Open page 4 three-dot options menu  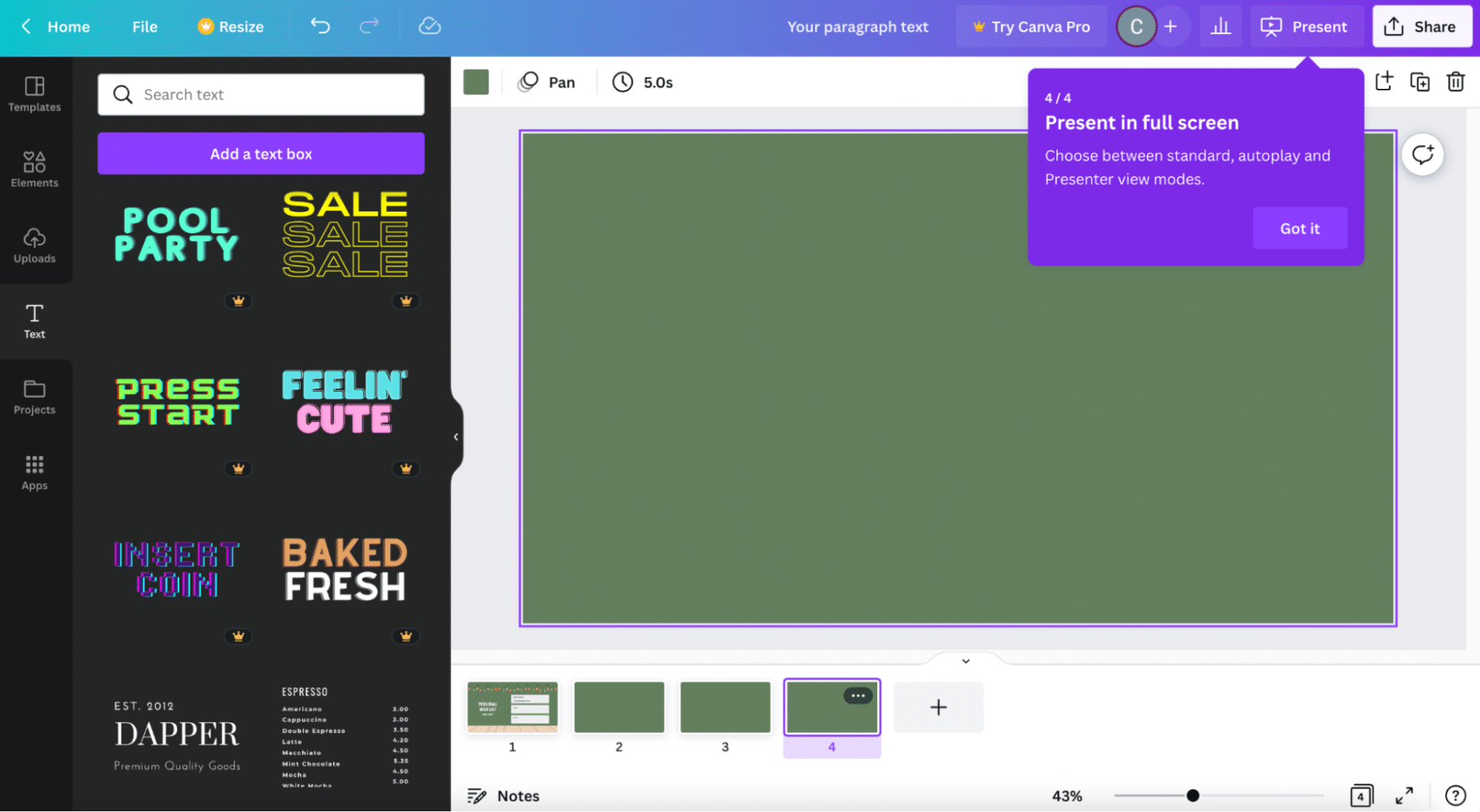(x=858, y=695)
